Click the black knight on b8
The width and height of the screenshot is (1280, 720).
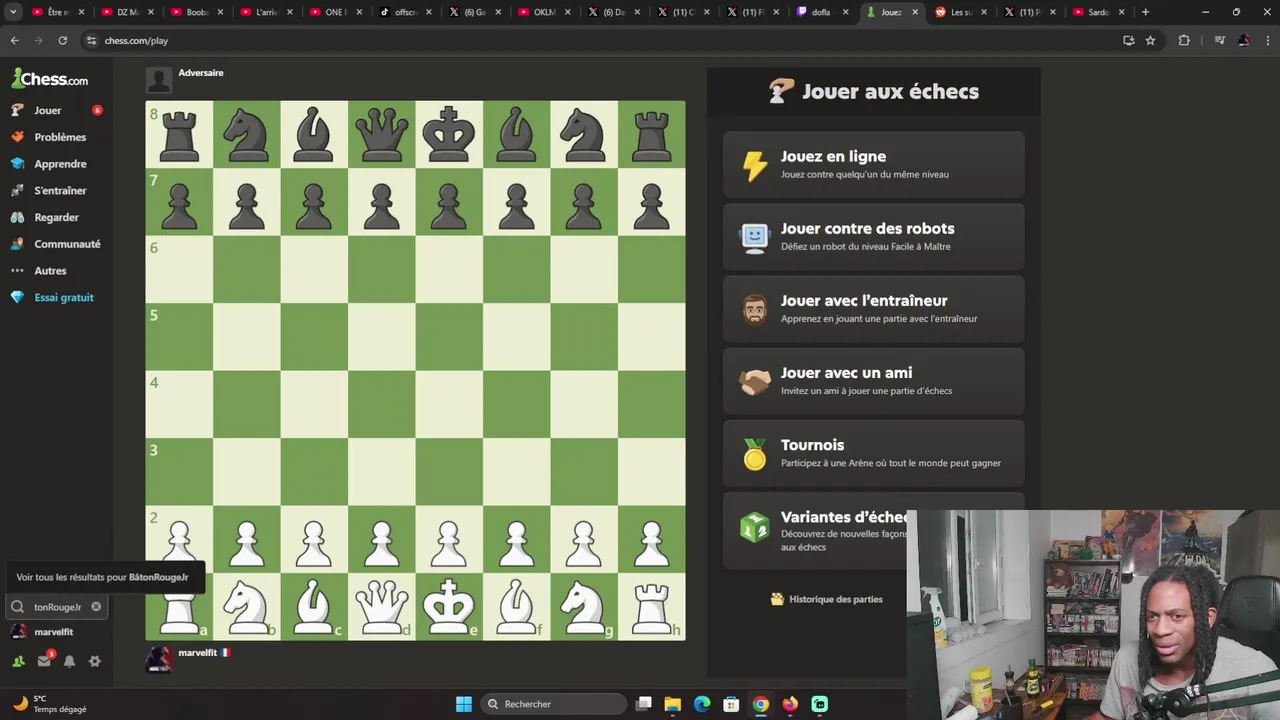pyautogui.click(x=246, y=134)
